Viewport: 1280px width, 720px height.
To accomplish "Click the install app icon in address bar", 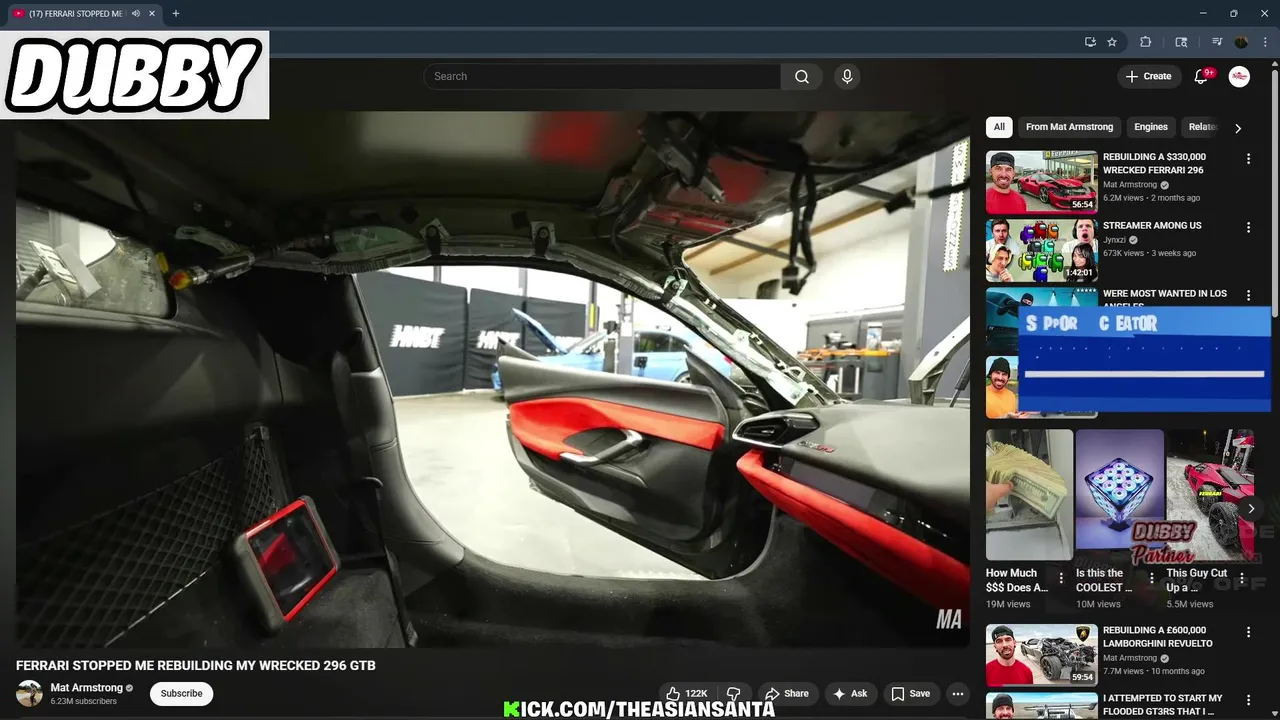I will (x=1090, y=42).
